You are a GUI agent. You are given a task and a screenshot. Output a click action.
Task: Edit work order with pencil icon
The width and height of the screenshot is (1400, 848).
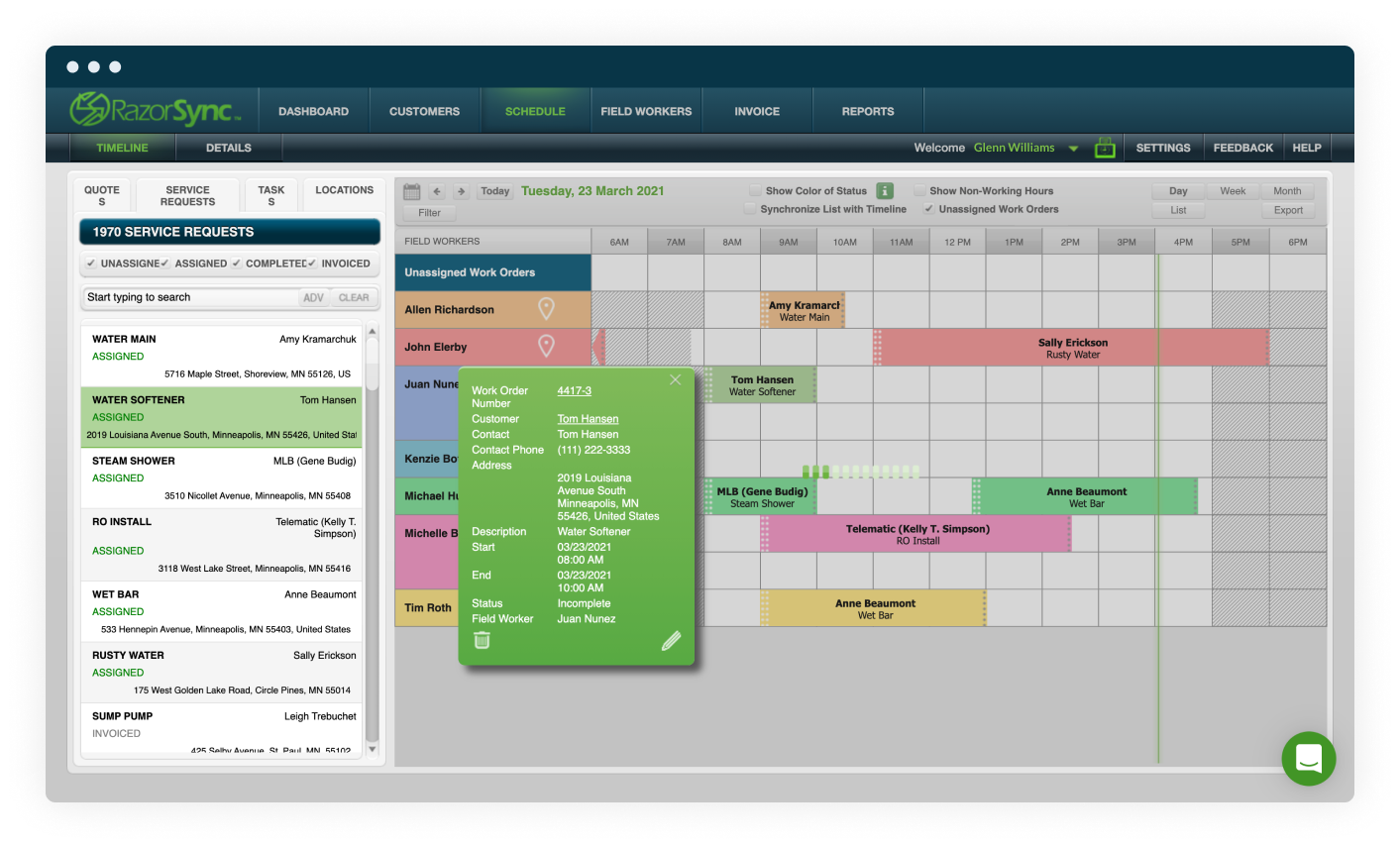tap(671, 641)
